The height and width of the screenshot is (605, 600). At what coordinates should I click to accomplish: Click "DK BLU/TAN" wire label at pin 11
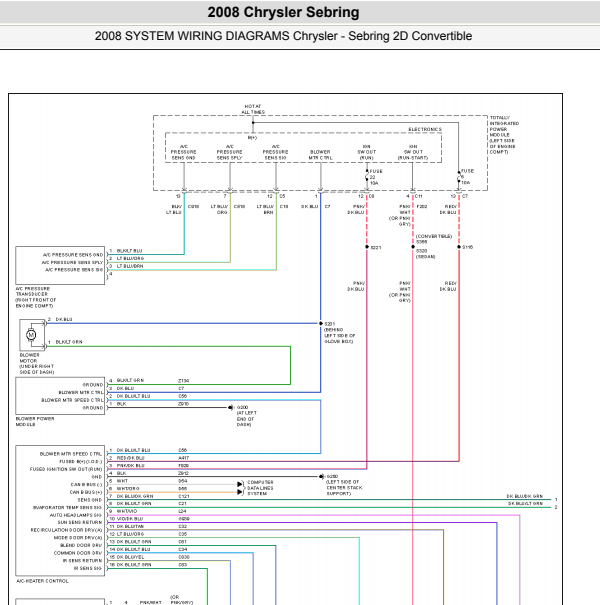tap(130, 526)
